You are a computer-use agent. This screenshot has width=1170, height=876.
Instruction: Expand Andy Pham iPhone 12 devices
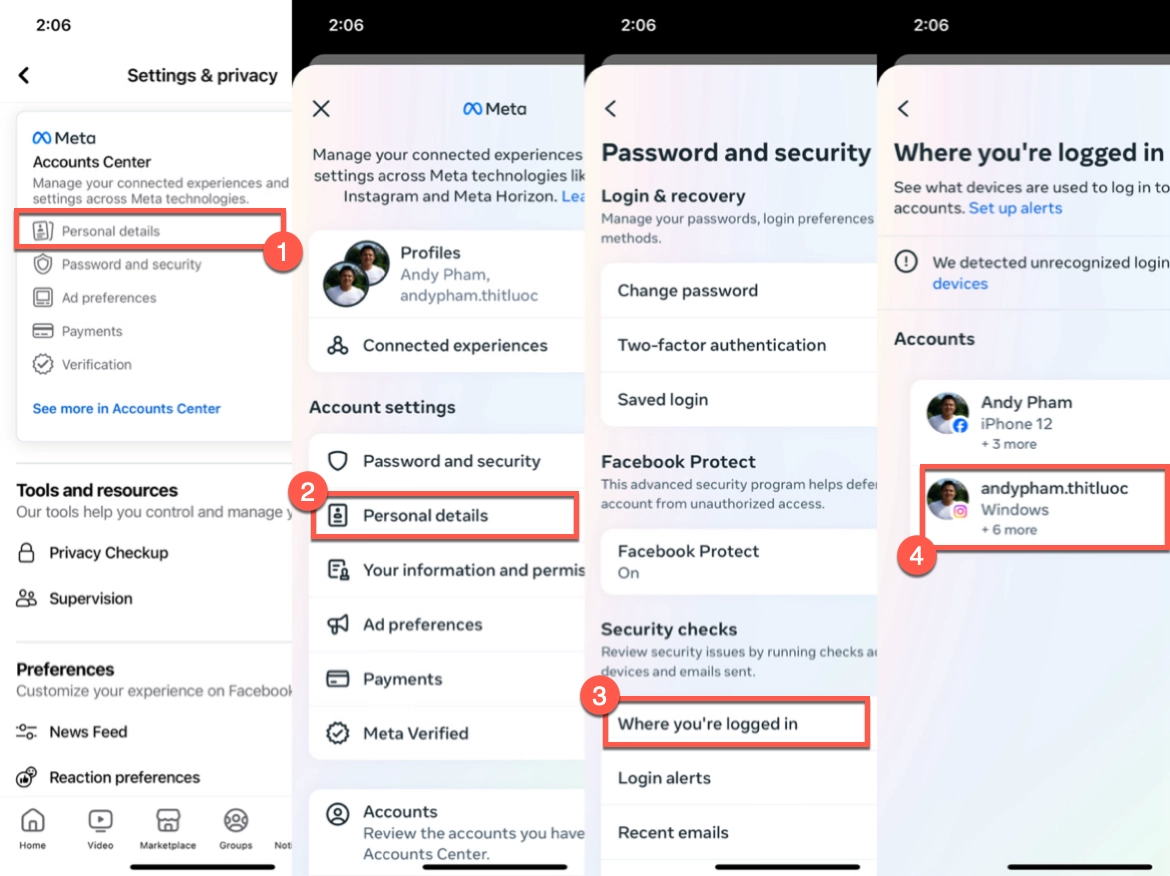coord(1039,422)
